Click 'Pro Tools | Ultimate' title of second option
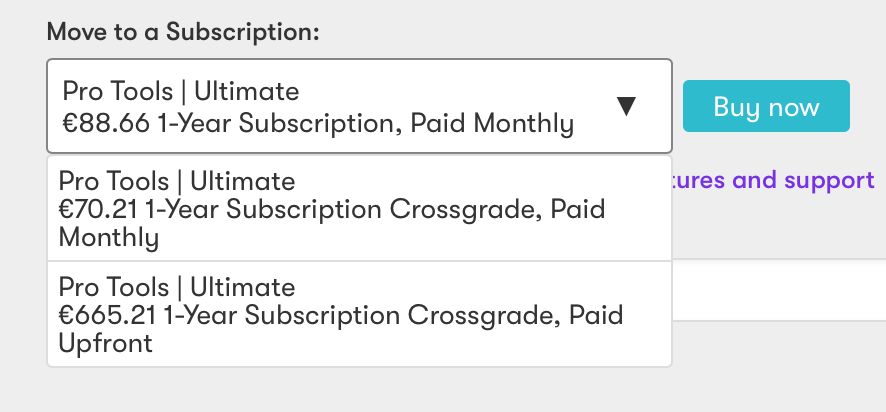886x412 pixels. coord(177,287)
